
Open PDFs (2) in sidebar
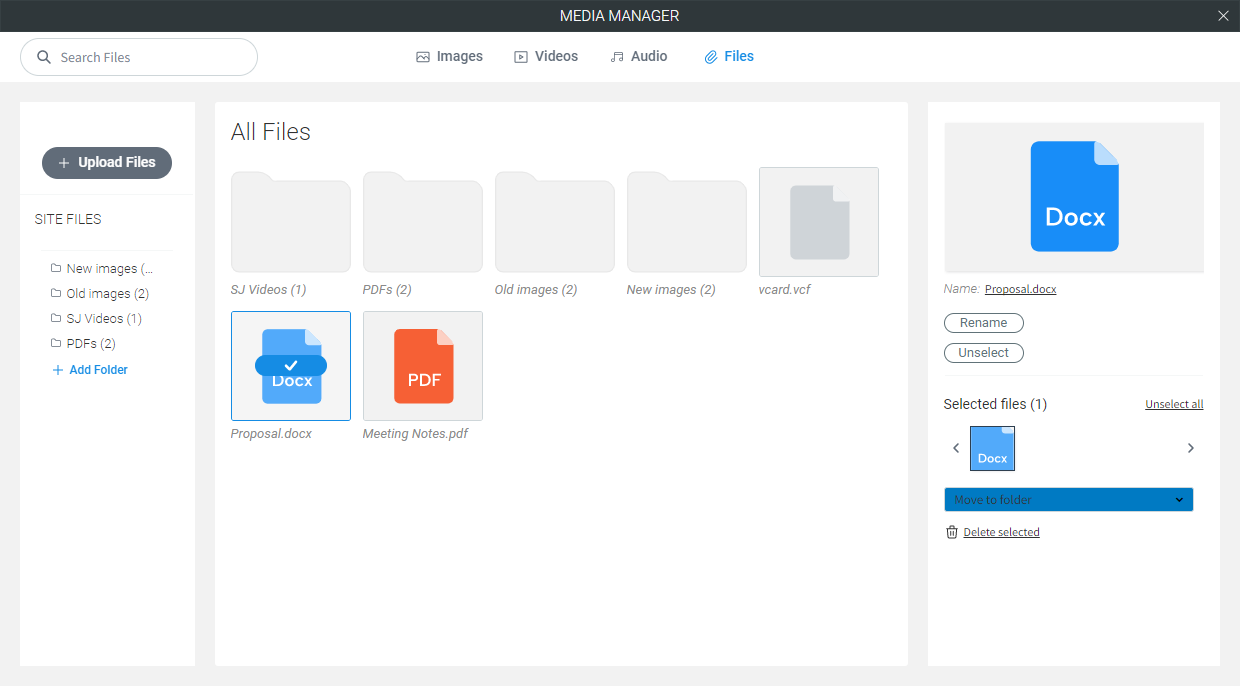tap(84, 344)
